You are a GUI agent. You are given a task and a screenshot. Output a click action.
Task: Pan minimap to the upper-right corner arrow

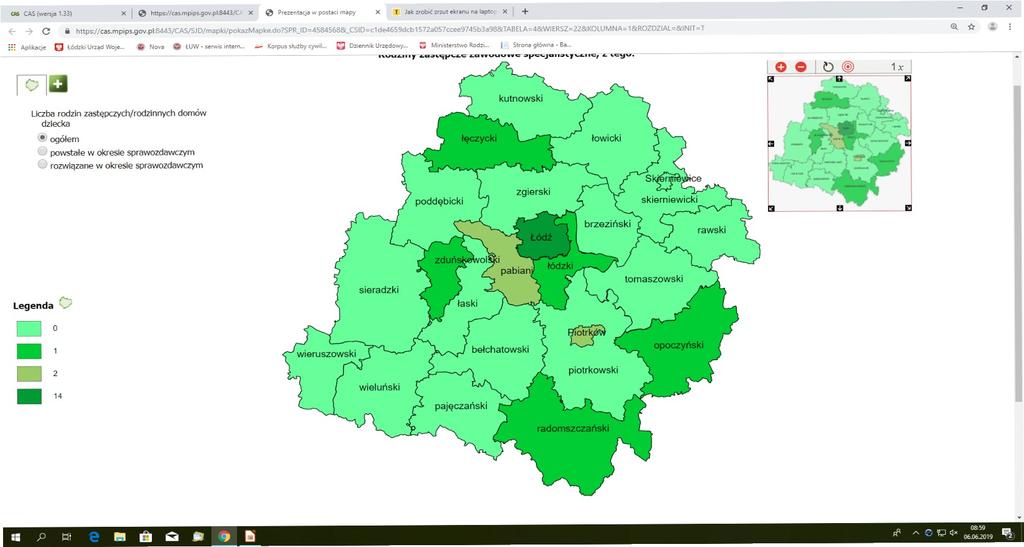click(x=908, y=79)
